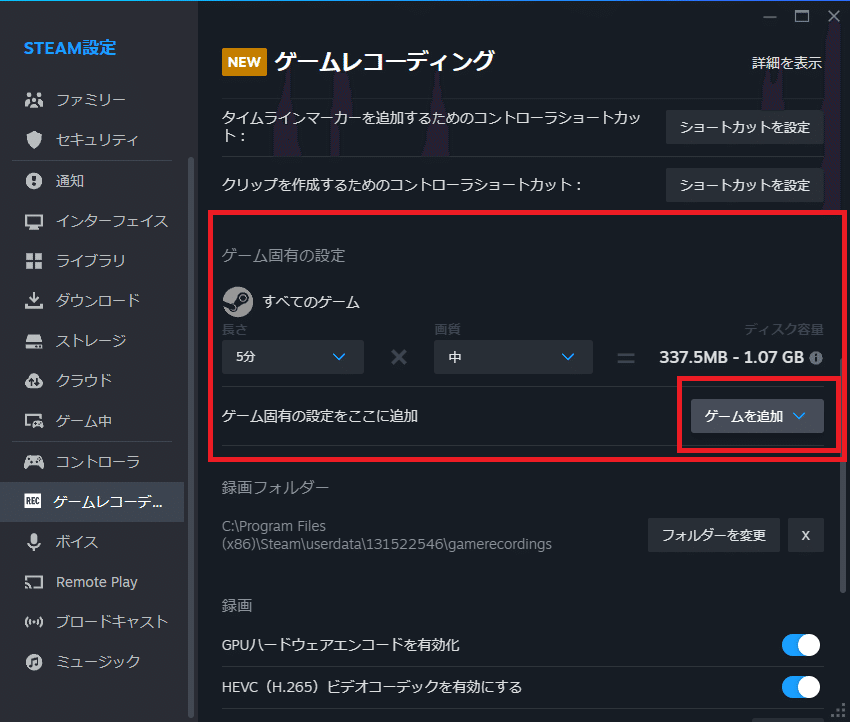The image size is (850, 722).
Task: Open the quality (中) dropdown
Action: (513, 357)
